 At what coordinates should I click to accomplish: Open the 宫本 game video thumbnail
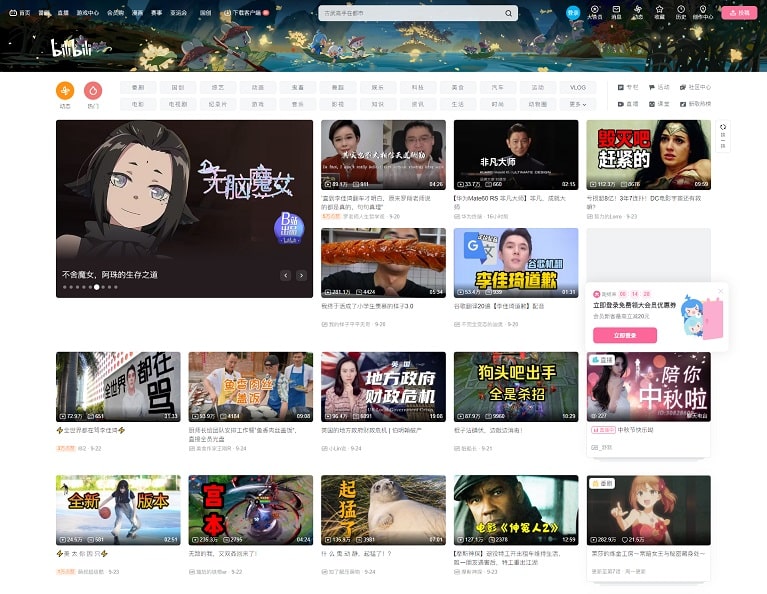250,510
